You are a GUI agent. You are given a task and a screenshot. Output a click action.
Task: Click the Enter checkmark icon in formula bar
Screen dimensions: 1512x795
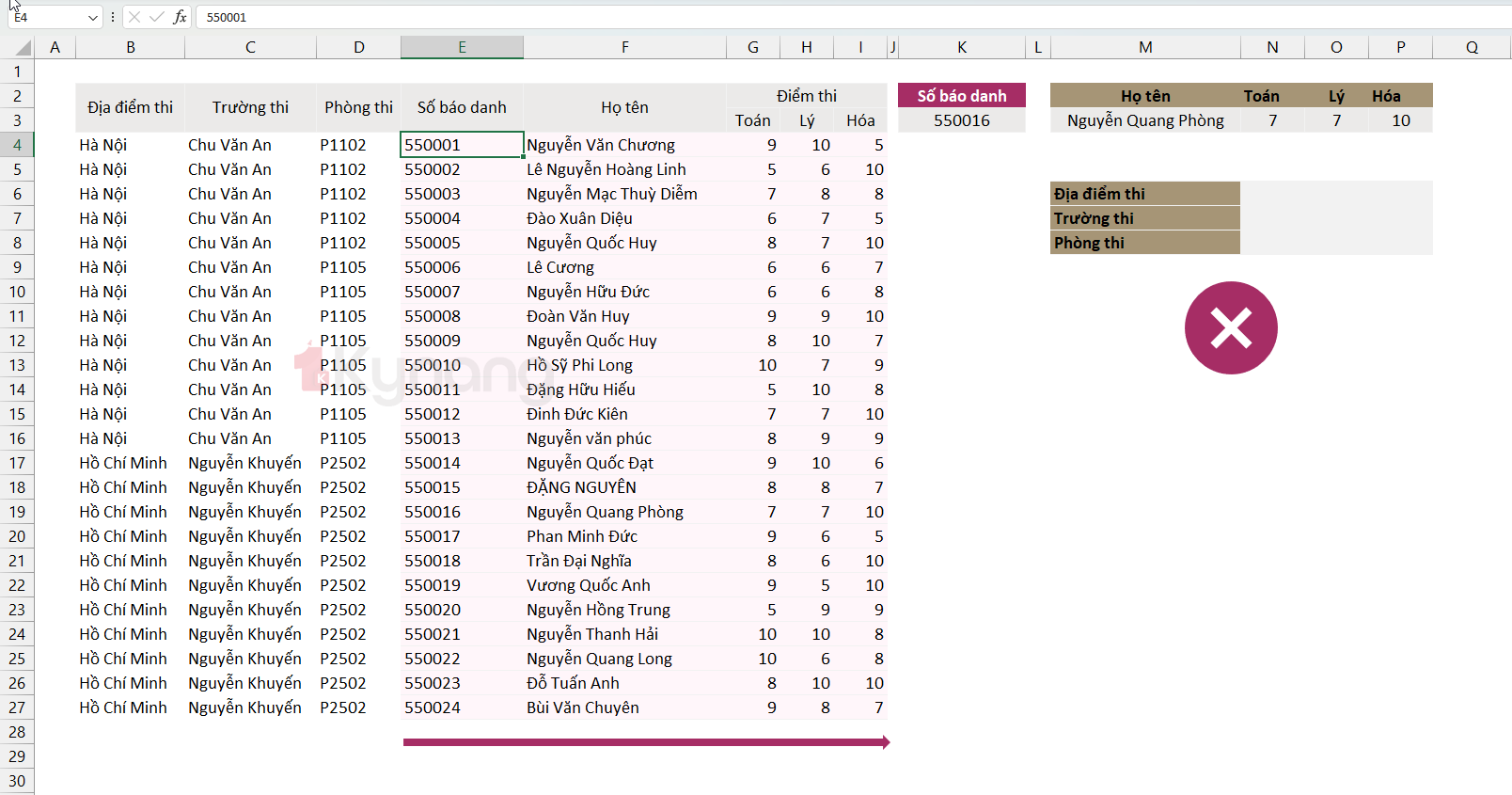pos(156,17)
